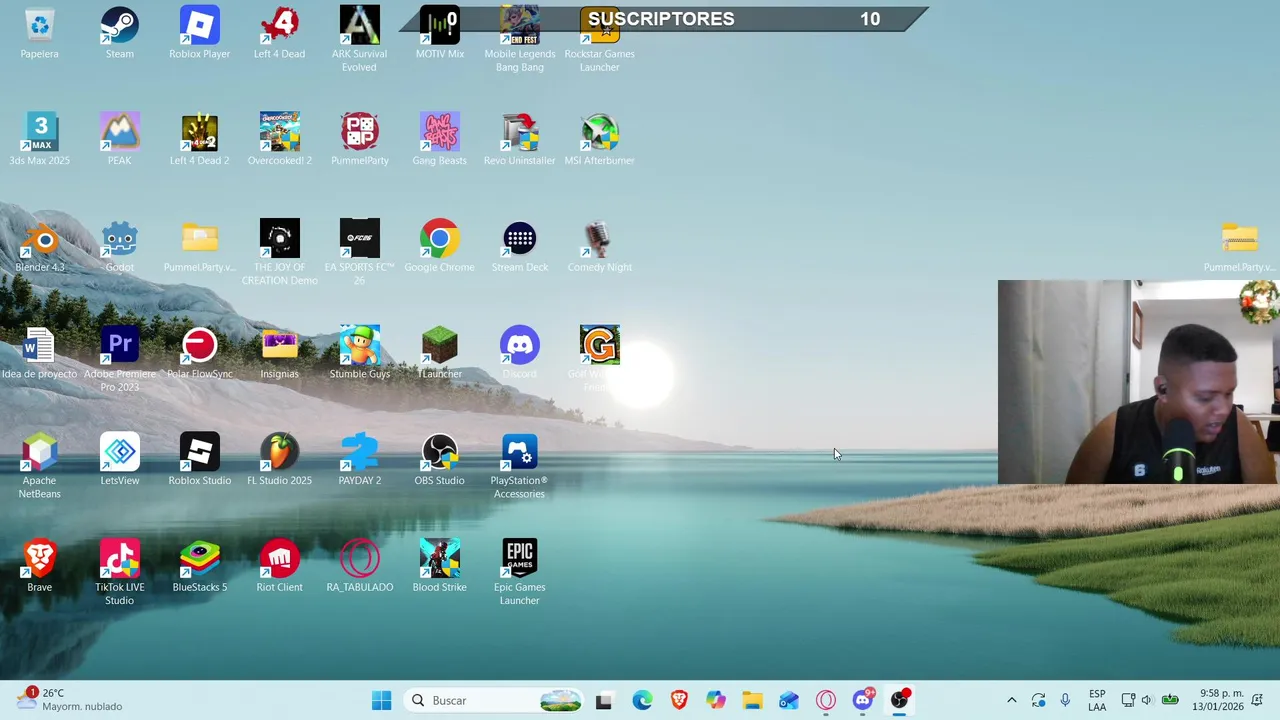Select the Stream Deck icon
This screenshot has height=720, width=1280.
(x=519, y=246)
